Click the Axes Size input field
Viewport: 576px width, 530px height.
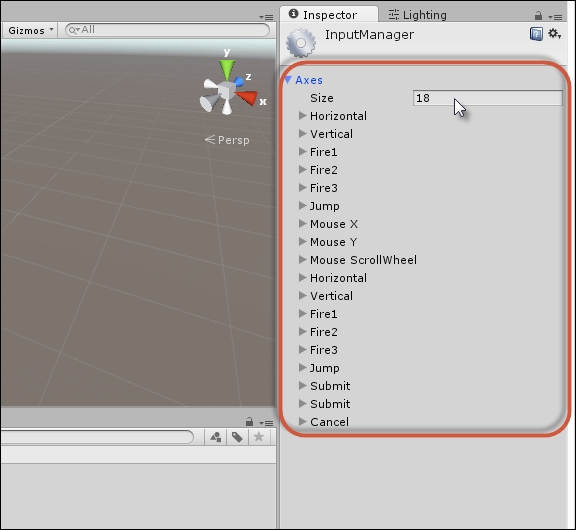point(487,98)
